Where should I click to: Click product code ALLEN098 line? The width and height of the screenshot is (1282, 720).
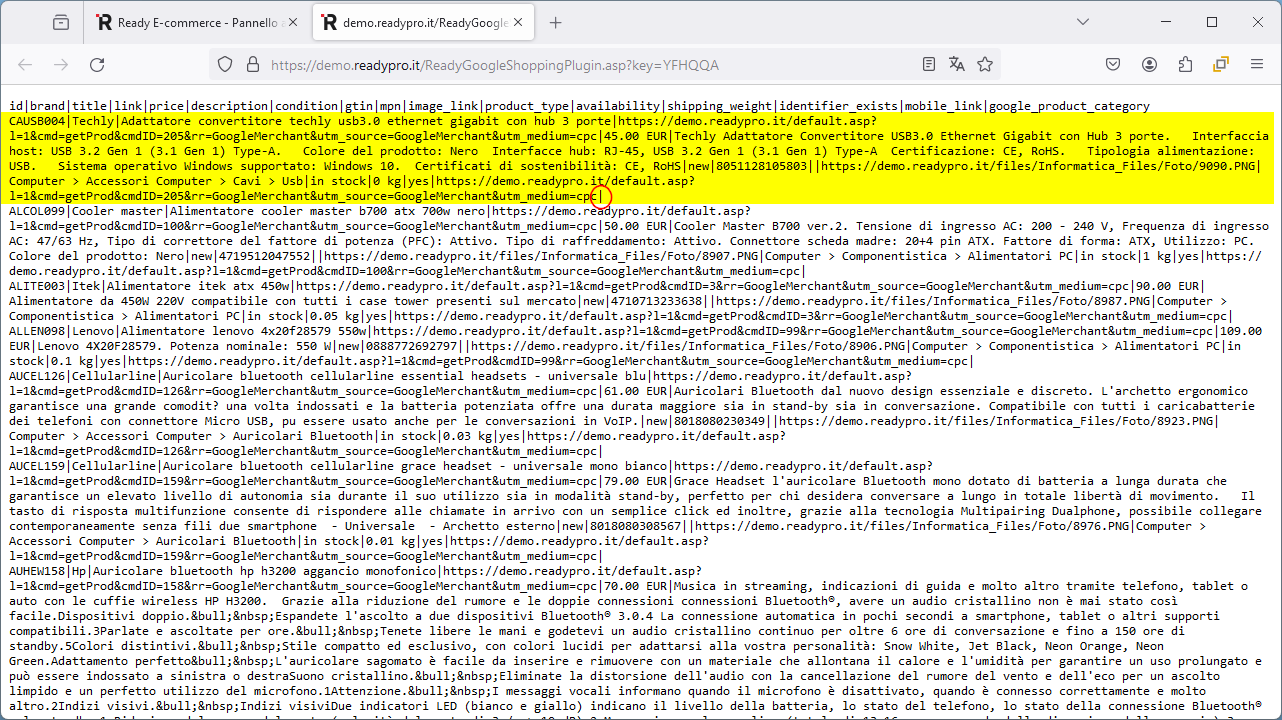pyautogui.click(x=39, y=331)
